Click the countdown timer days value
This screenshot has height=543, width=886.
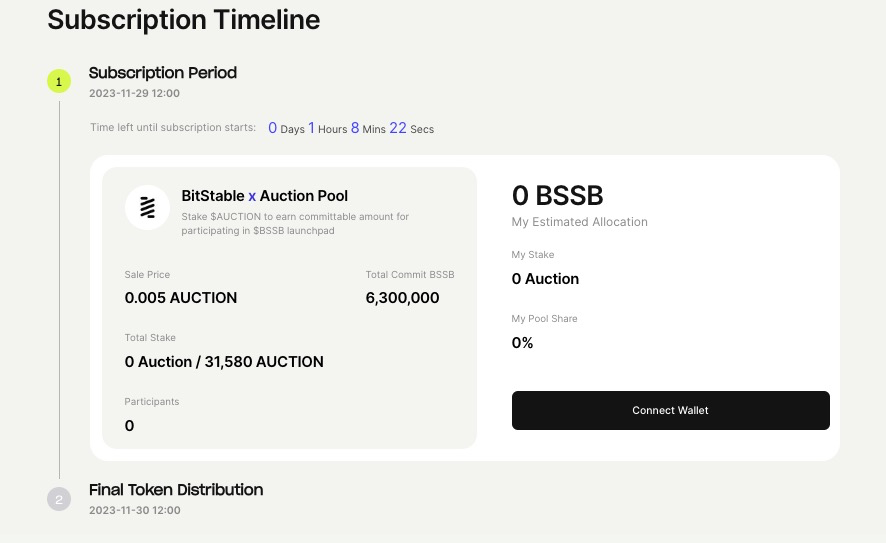point(273,128)
